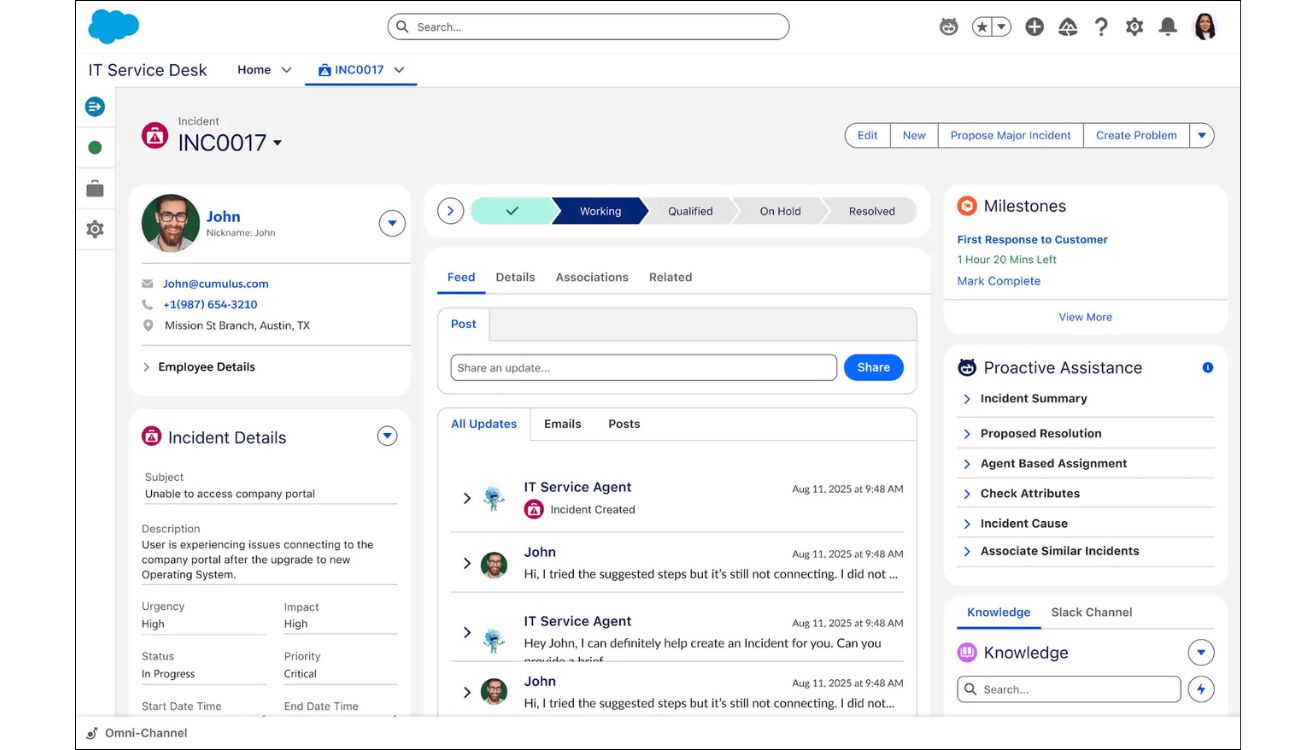Viewport: 1300px width, 750px height.
Task: Click the Einstein astro icon in header
Action: click(948, 27)
